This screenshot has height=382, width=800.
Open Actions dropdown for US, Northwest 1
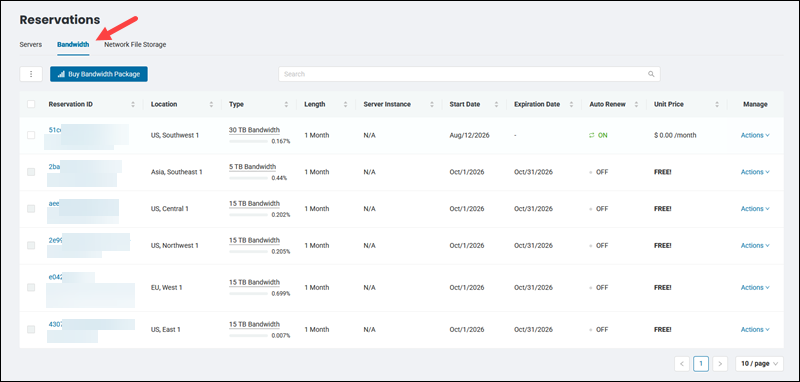coord(755,245)
